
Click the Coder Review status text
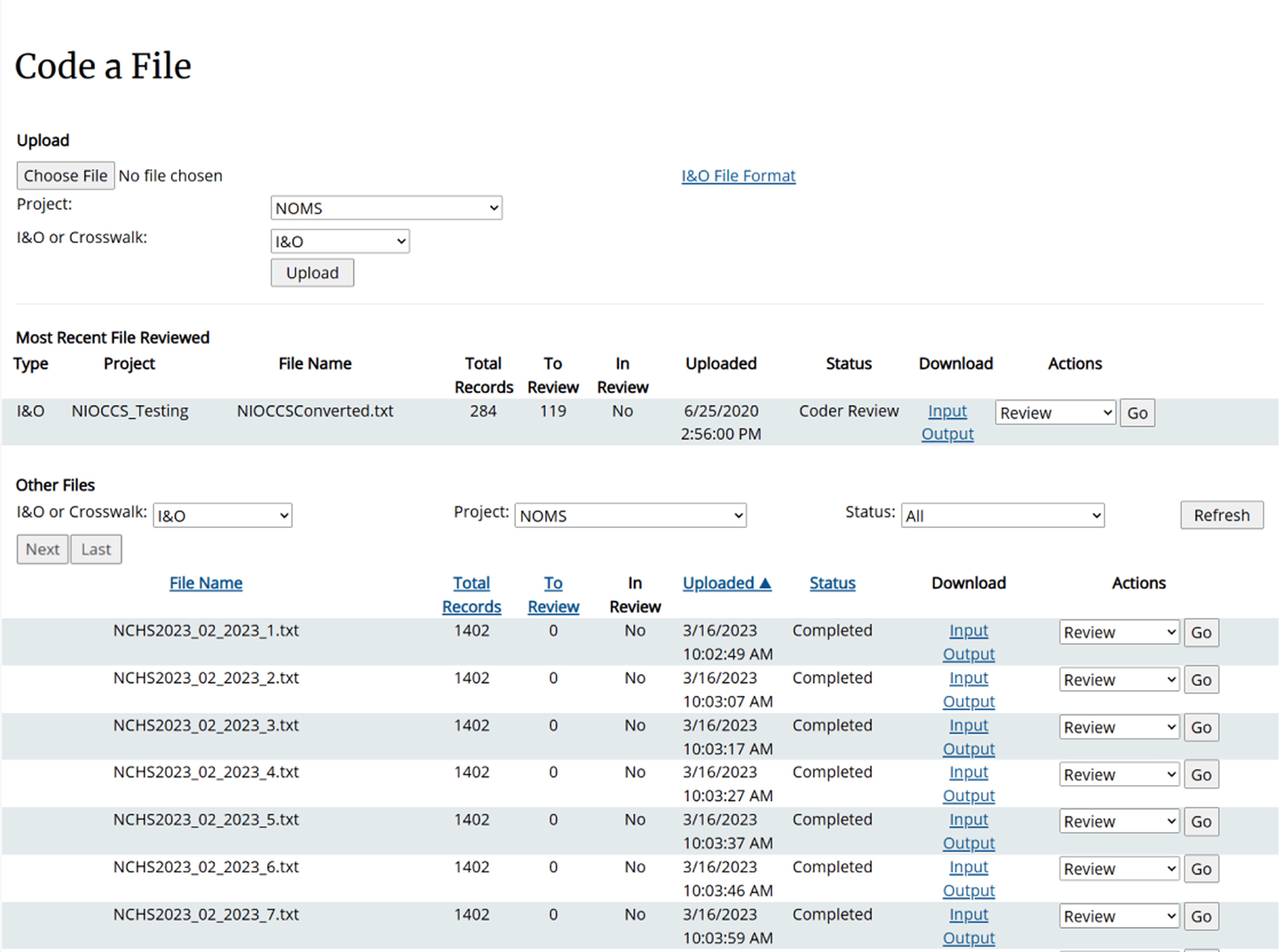click(849, 411)
